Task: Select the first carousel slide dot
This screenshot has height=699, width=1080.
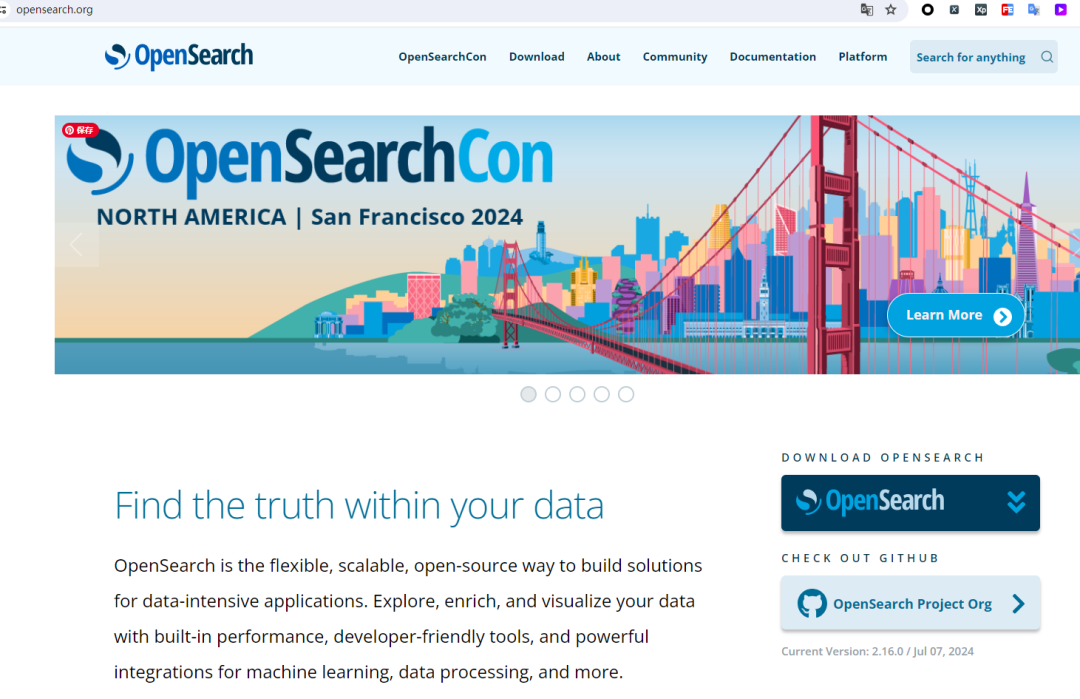Action: 528,394
